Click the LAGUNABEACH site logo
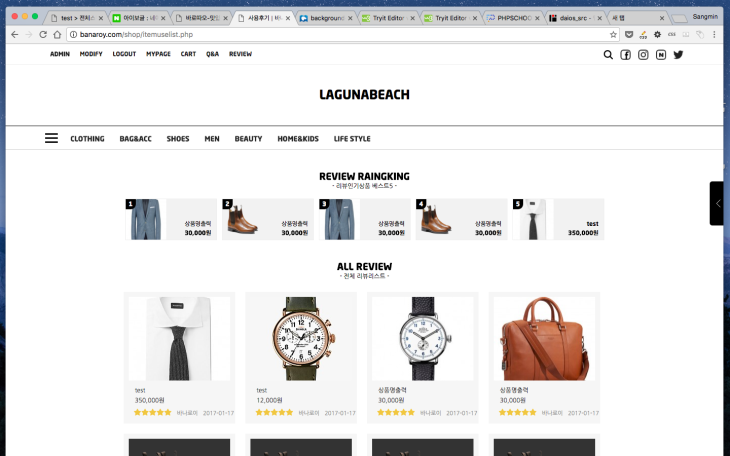The height and width of the screenshot is (456, 730). tap(364, 95)
